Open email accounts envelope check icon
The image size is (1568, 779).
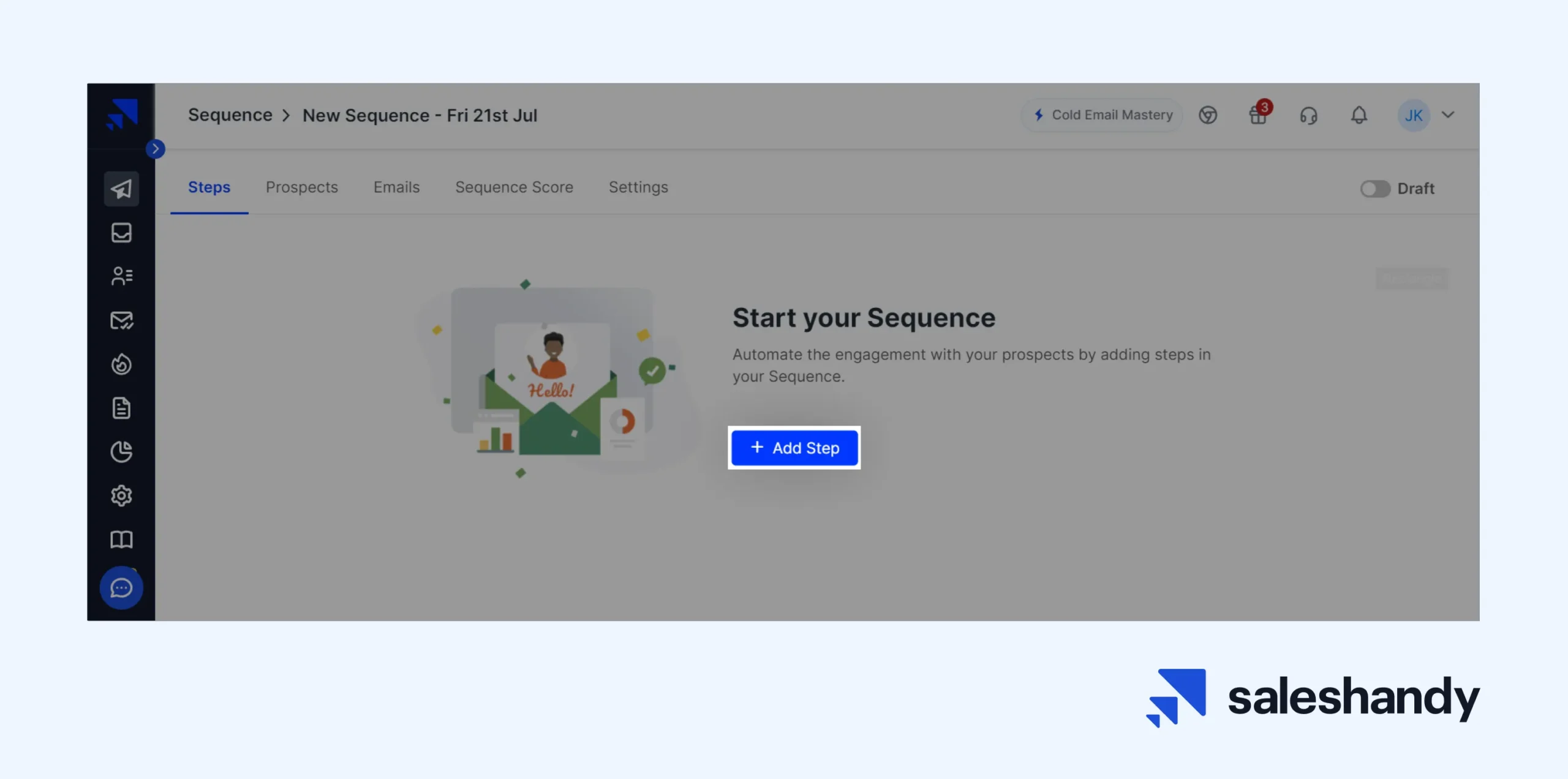coord(121,320)
